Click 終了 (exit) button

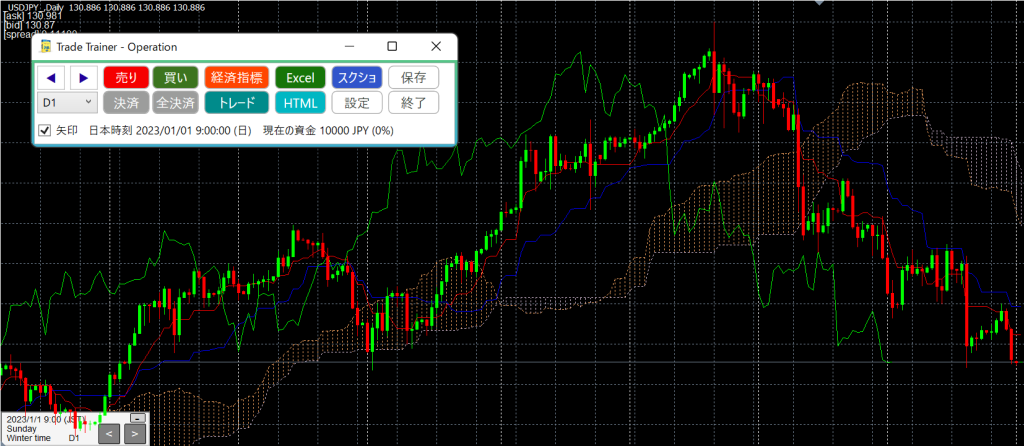(413, 102)
